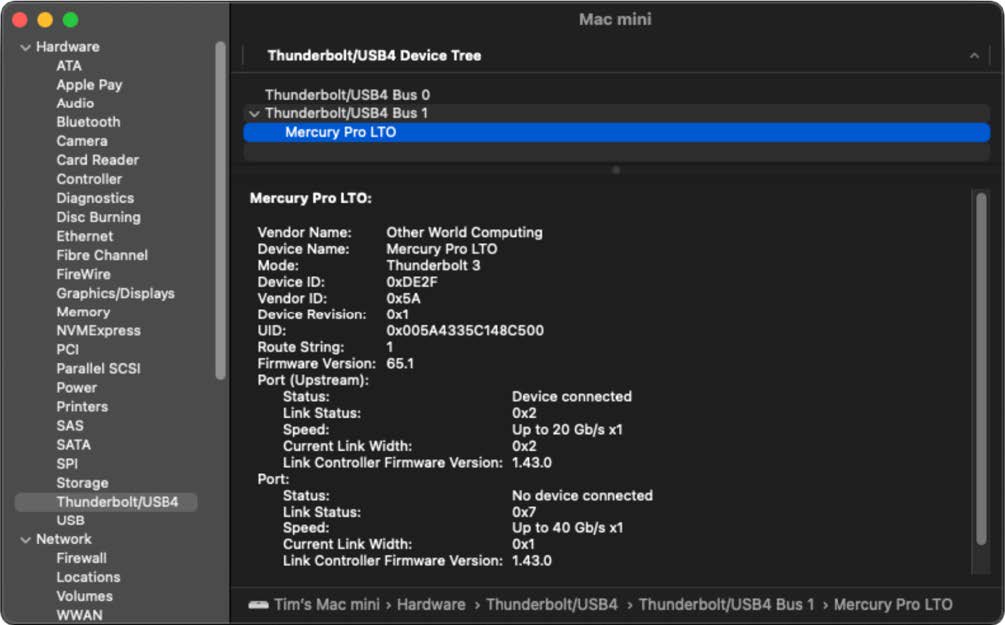The image size is (1005, 625).
Task: Open Firewall under the Network section
Action: pyautogui.click(x=81, y=558)
